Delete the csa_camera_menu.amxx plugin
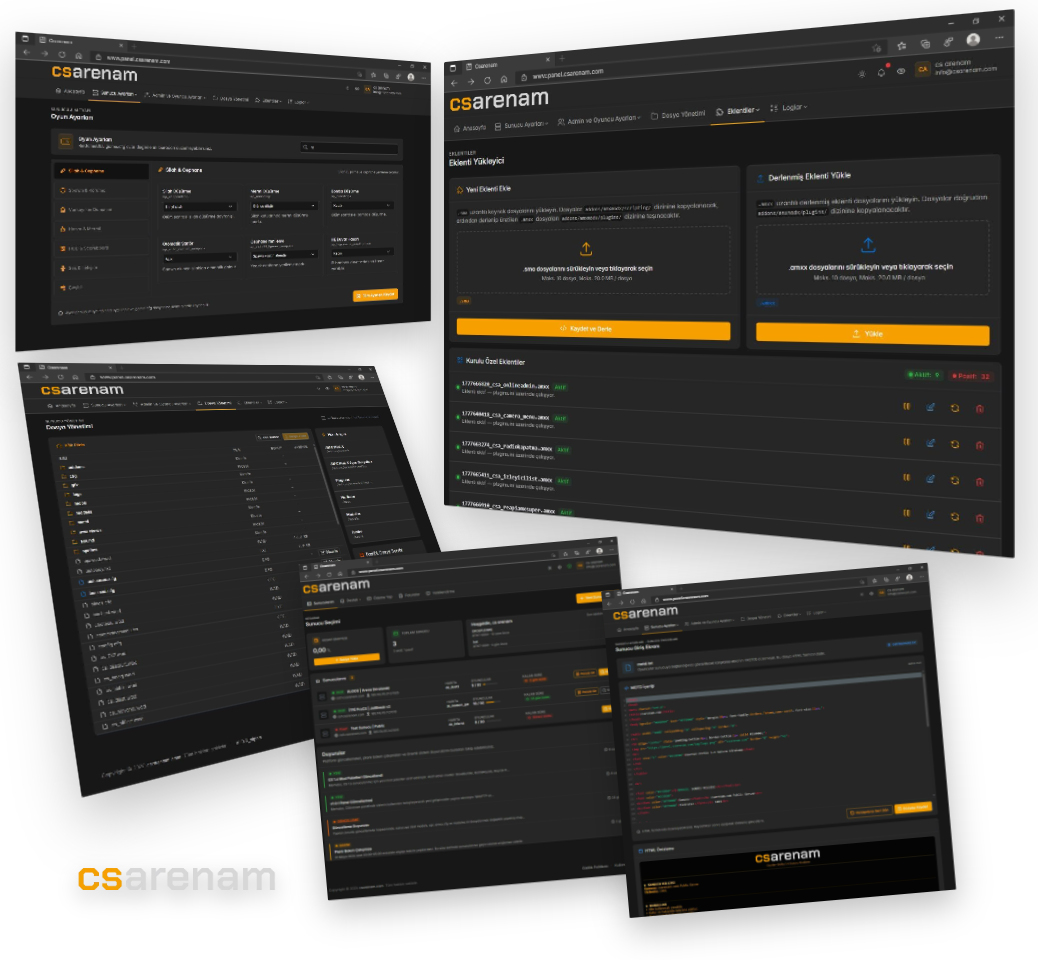Screen dimensions: 1038x960 979,445
